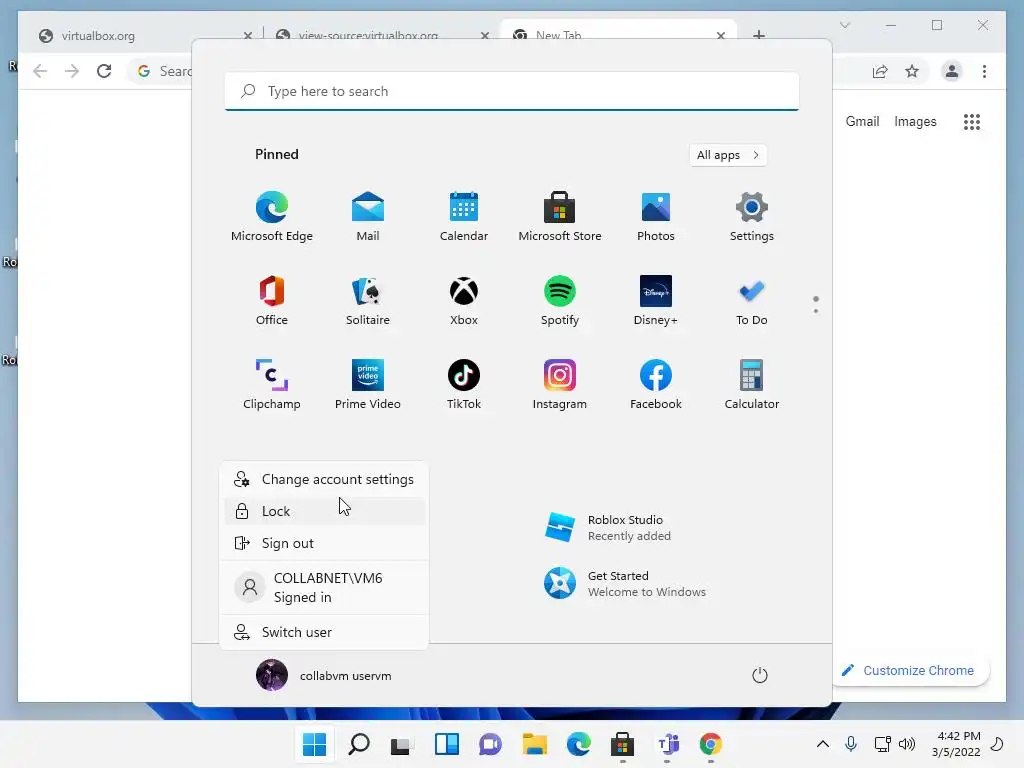The image size is (1024, 768).
Task: Open the Google apps grid
Action: coord(972,121)
